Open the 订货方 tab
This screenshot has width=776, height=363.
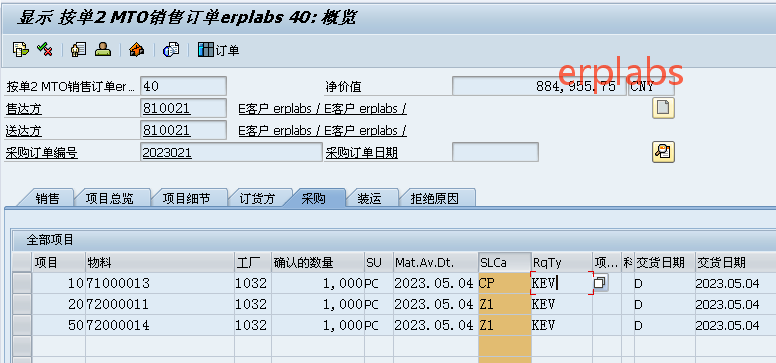(257, 199)
